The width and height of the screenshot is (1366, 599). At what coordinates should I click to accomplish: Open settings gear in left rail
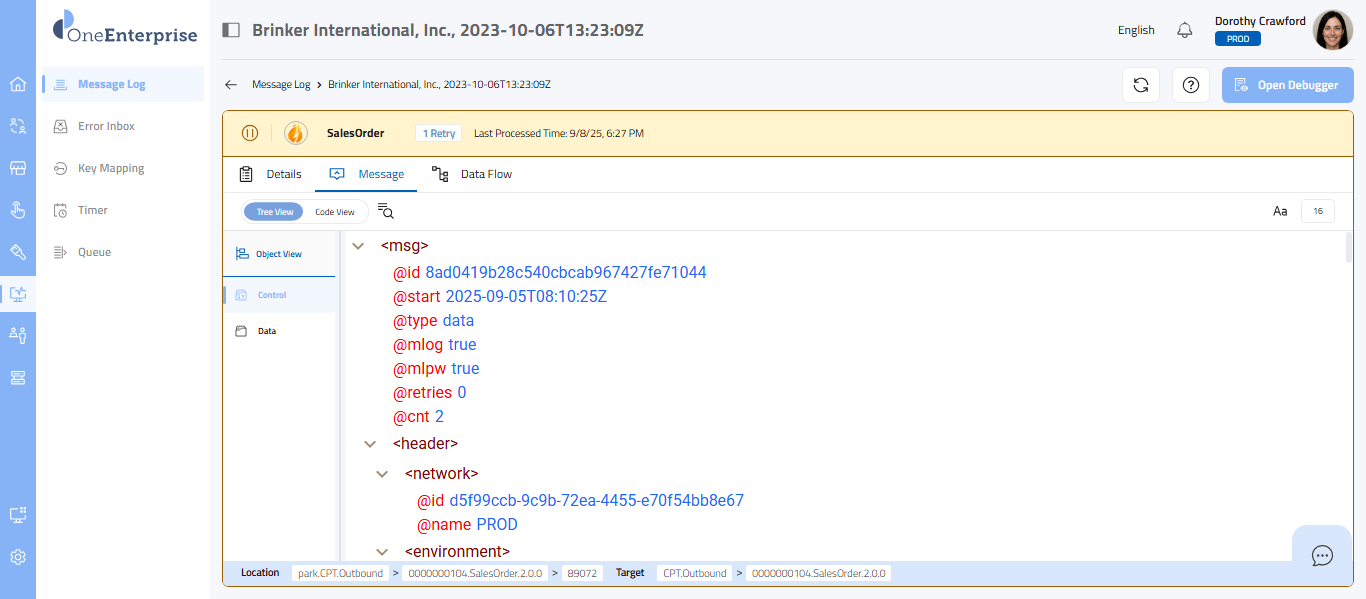point(18,557)
